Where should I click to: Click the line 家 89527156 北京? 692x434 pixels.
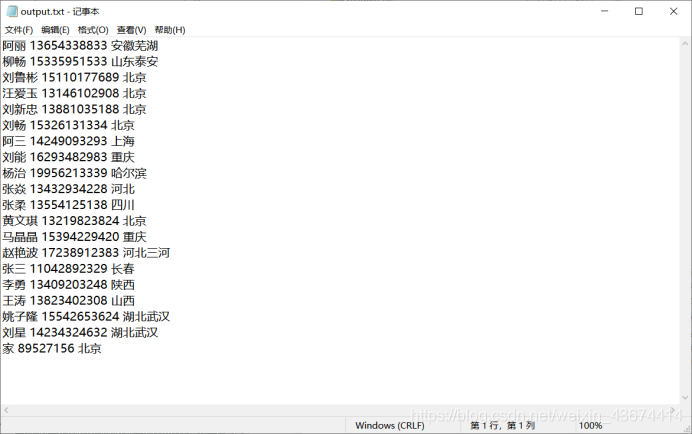tap(52, 348)
